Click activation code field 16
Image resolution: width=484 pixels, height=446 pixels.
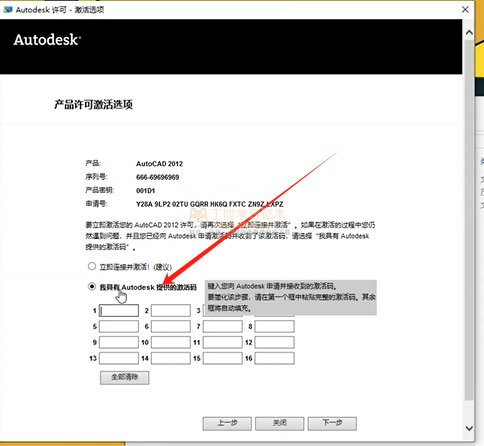pos(274,358)
